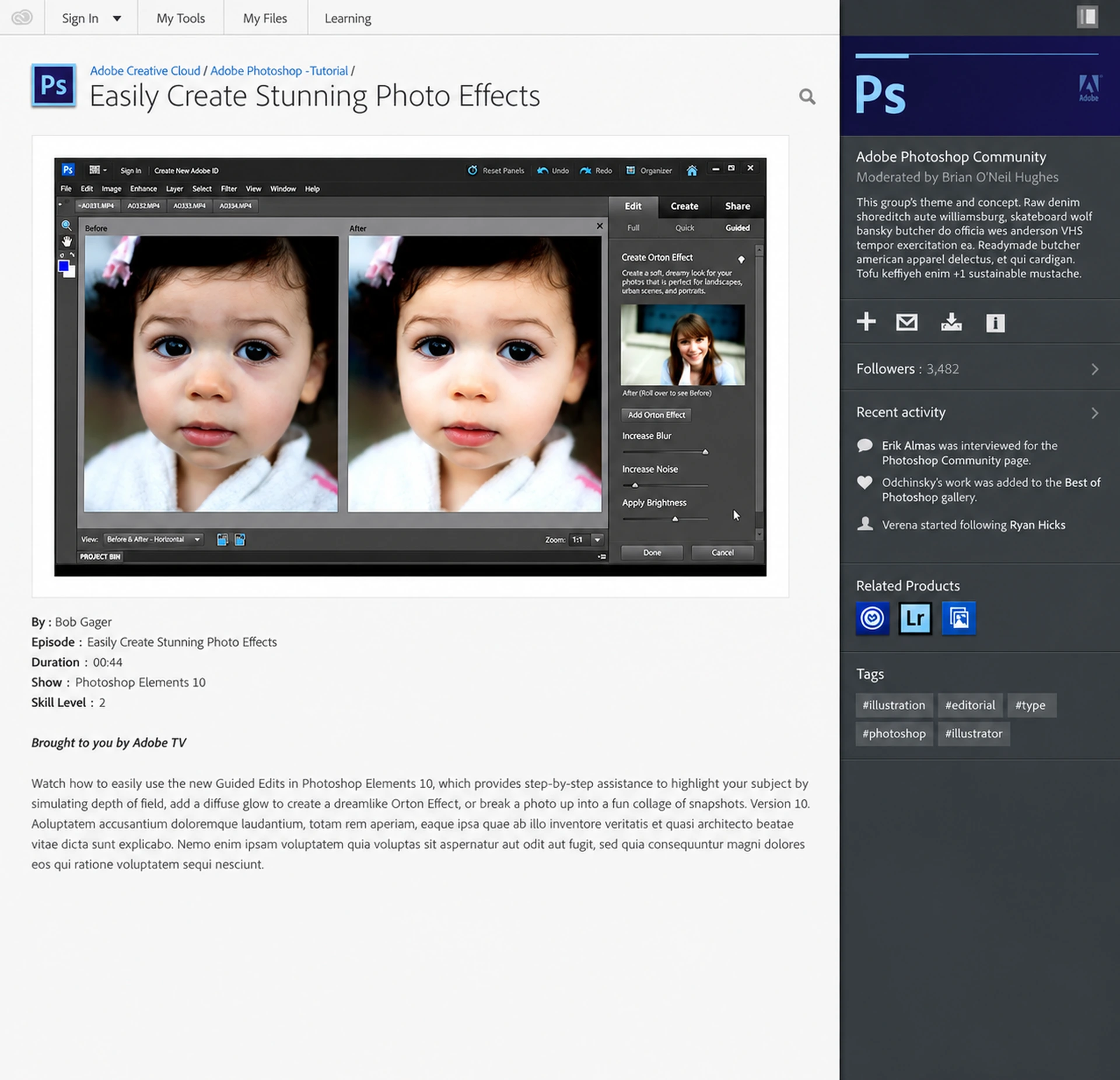Viewport: 1120px width, 1080px height.
Task: Select the zoom tool in tutorial screenshot
Action: (66, 225)
